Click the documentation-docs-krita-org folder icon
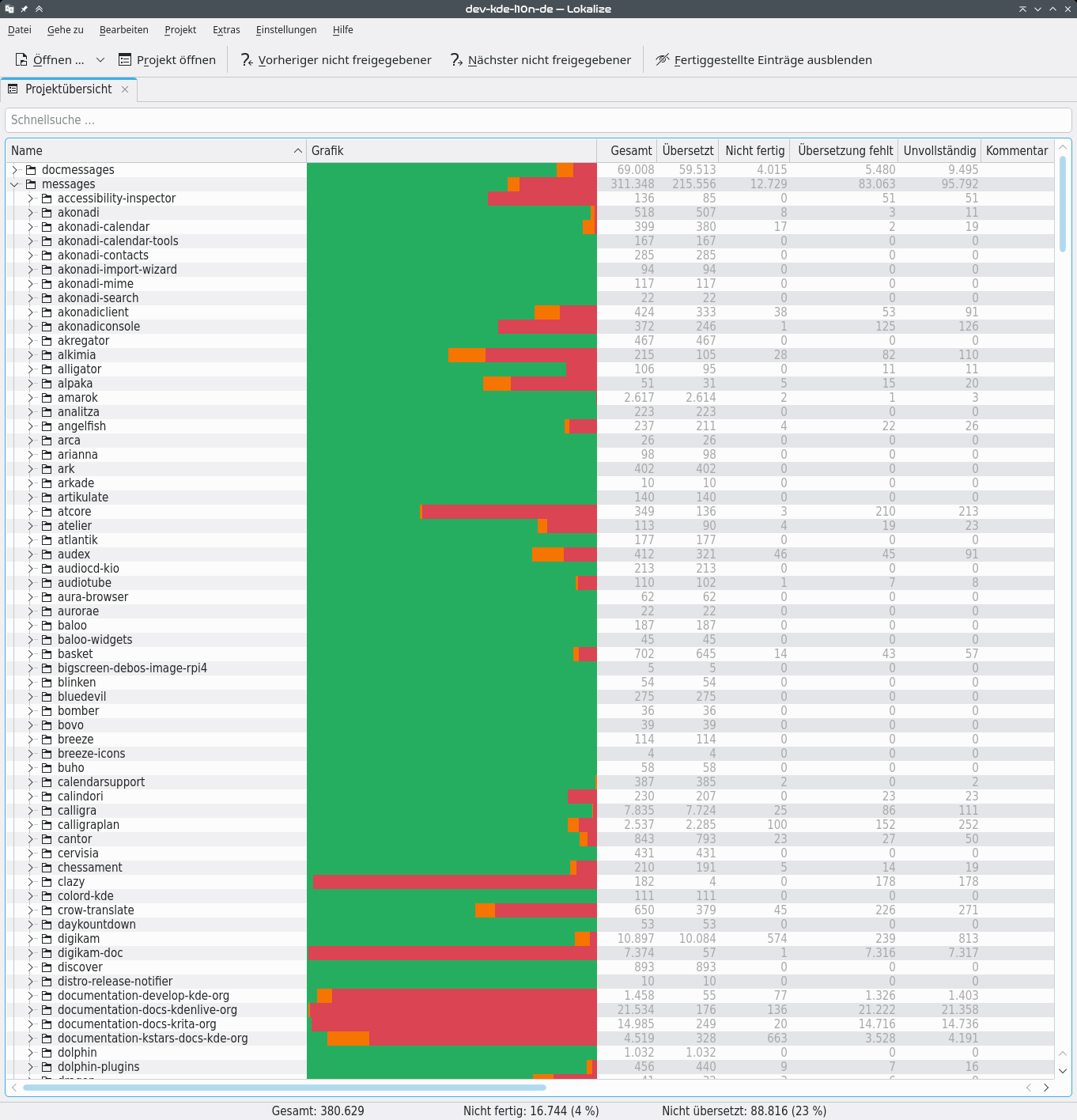The width and height of the screenshot is (1077, 1120). pos(47,1024)
